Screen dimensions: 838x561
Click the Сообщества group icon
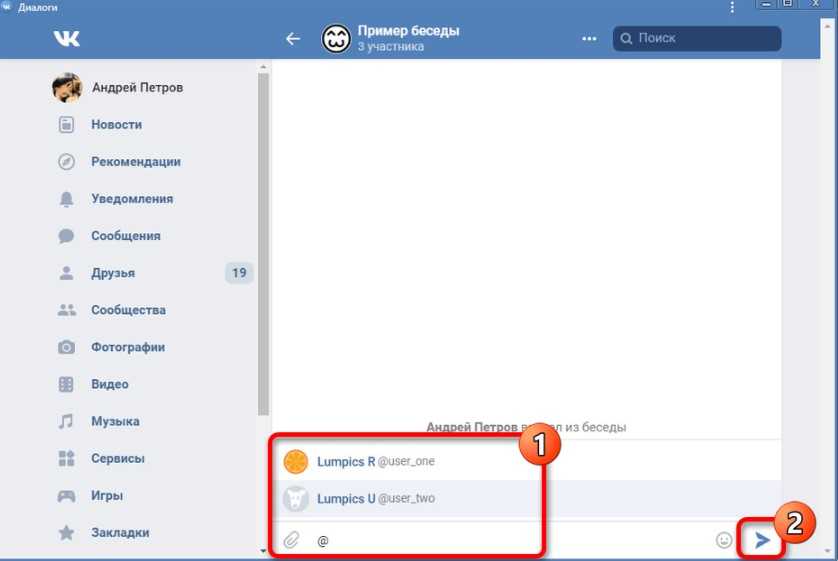coord(66,310)
